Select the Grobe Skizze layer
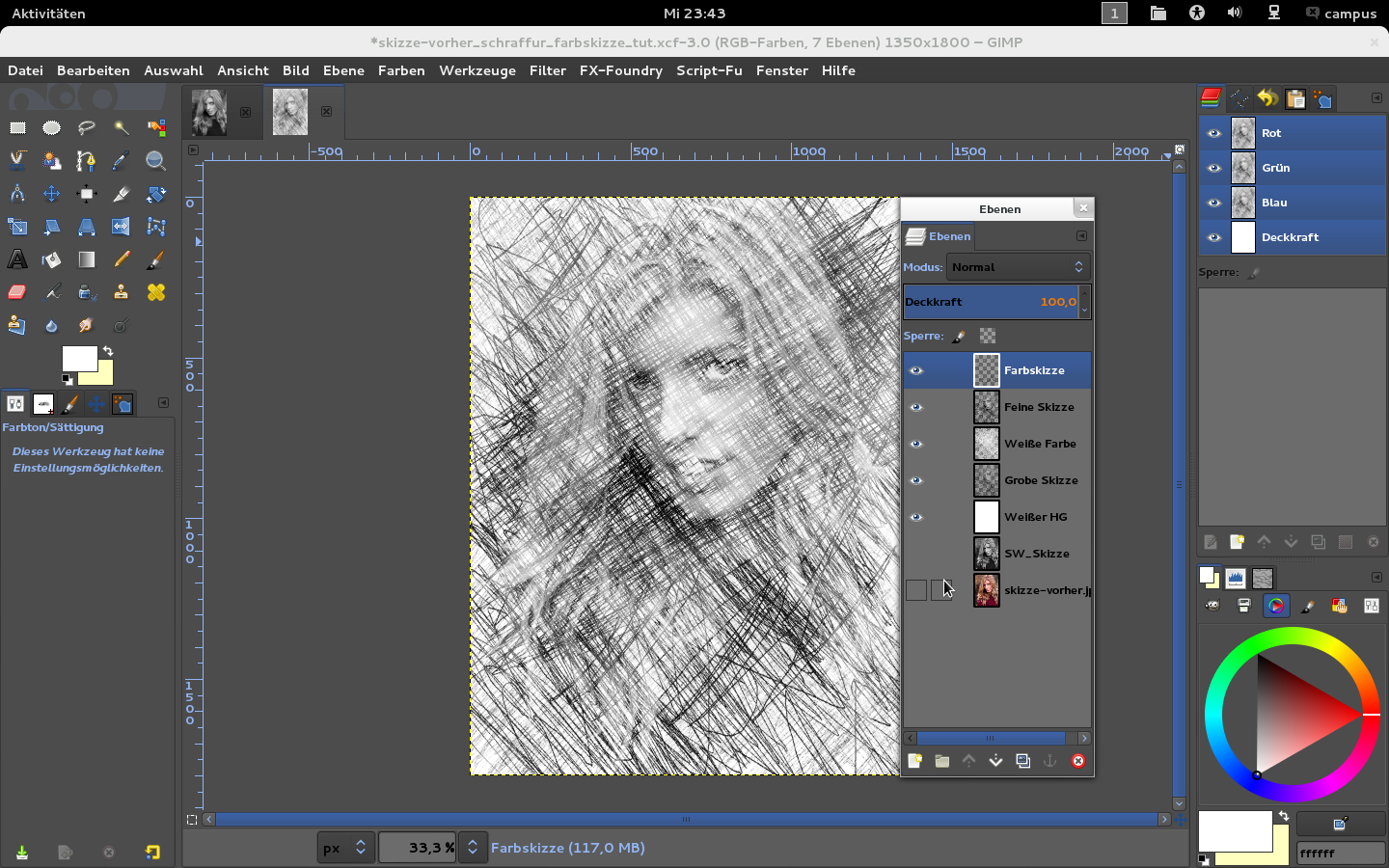 click(1040, 480)
